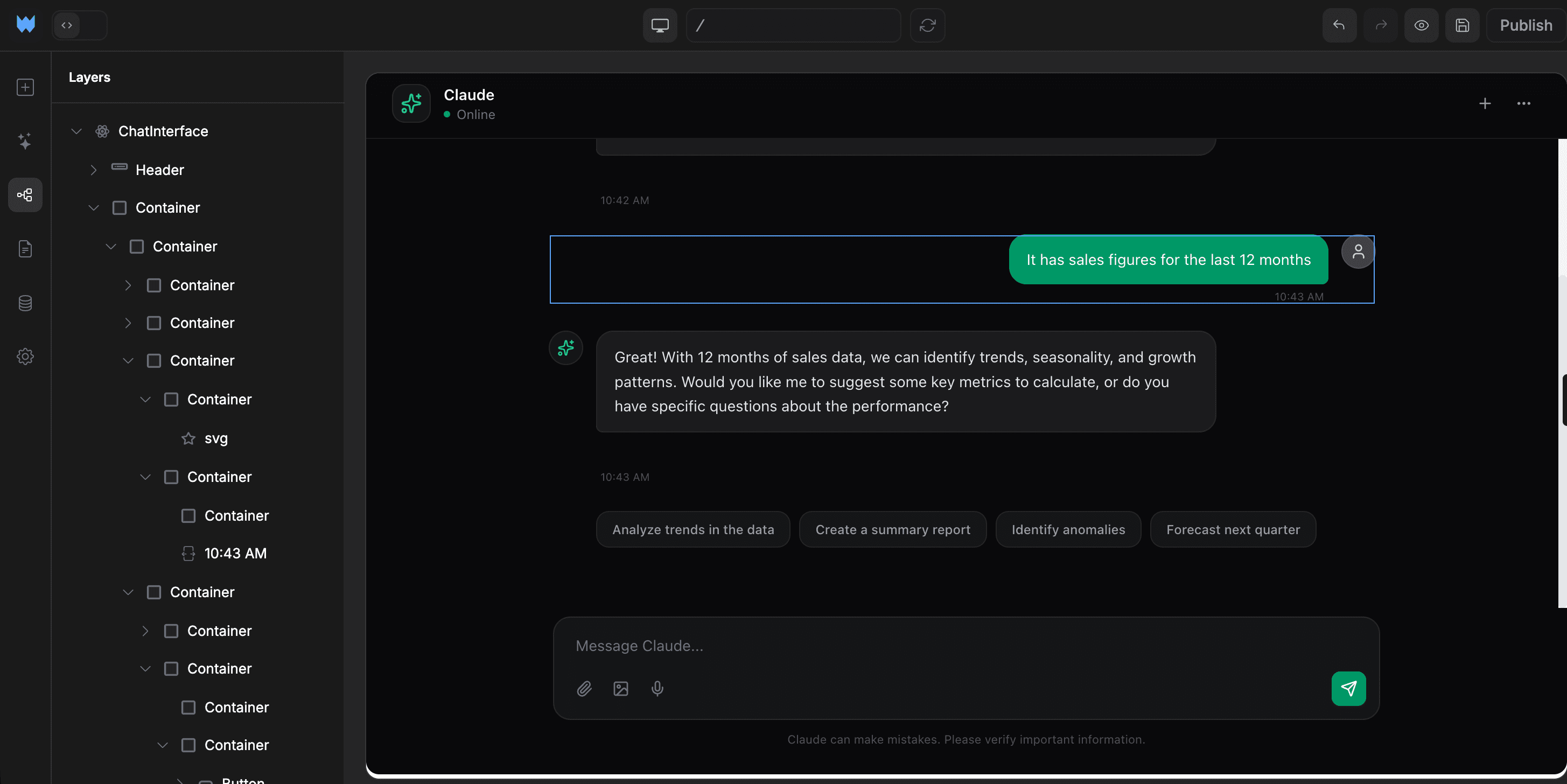Select the Header layer

(198, 170)
